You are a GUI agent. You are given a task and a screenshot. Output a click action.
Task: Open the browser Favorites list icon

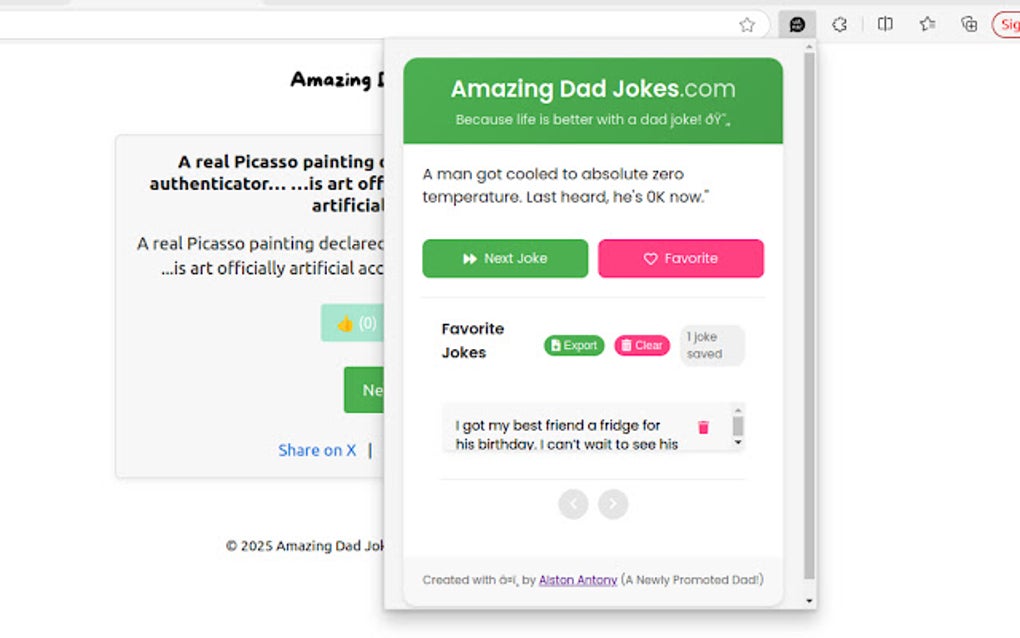[x=927, y=25]
